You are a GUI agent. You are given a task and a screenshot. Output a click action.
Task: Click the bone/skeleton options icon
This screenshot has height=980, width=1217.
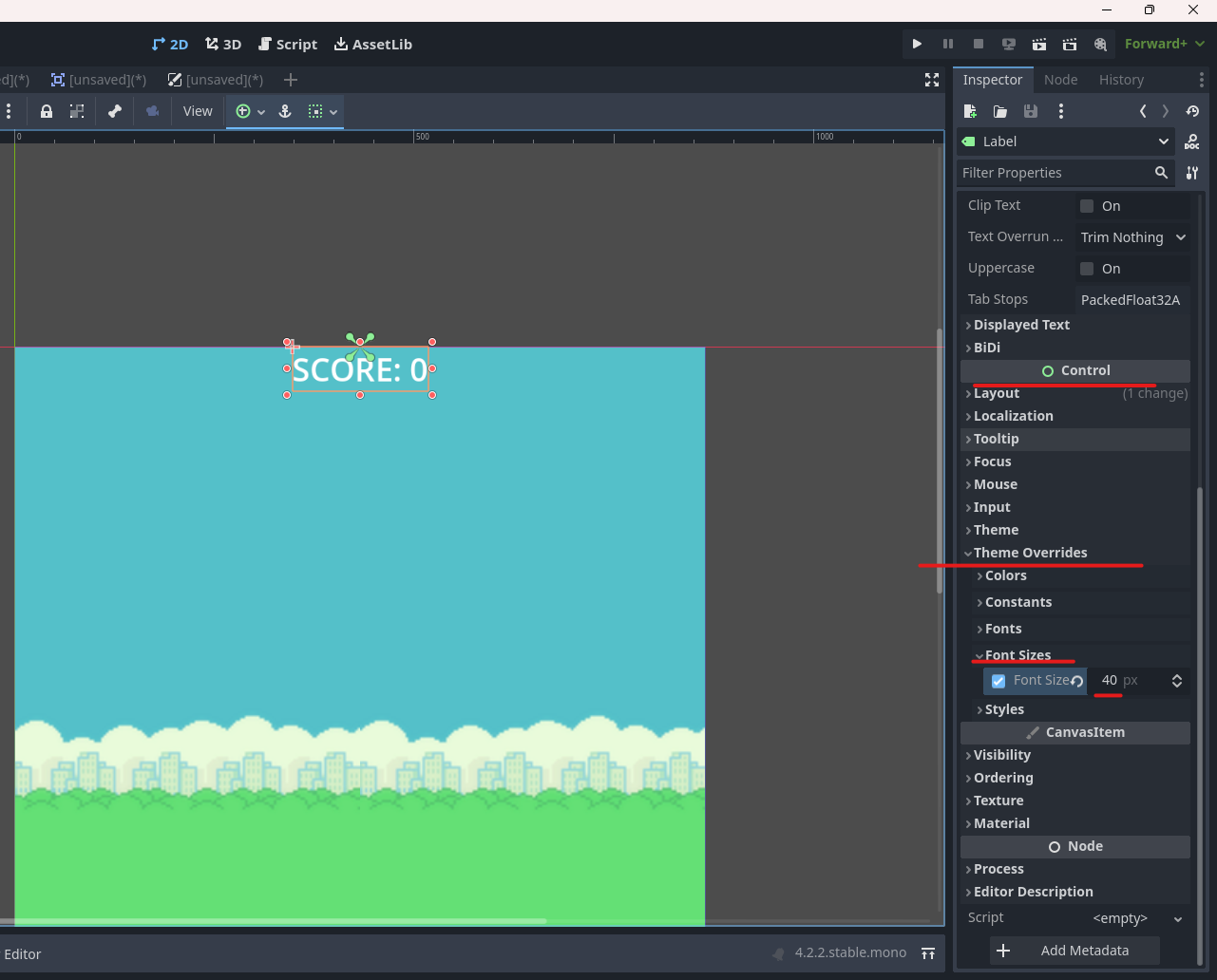(115, 111)
